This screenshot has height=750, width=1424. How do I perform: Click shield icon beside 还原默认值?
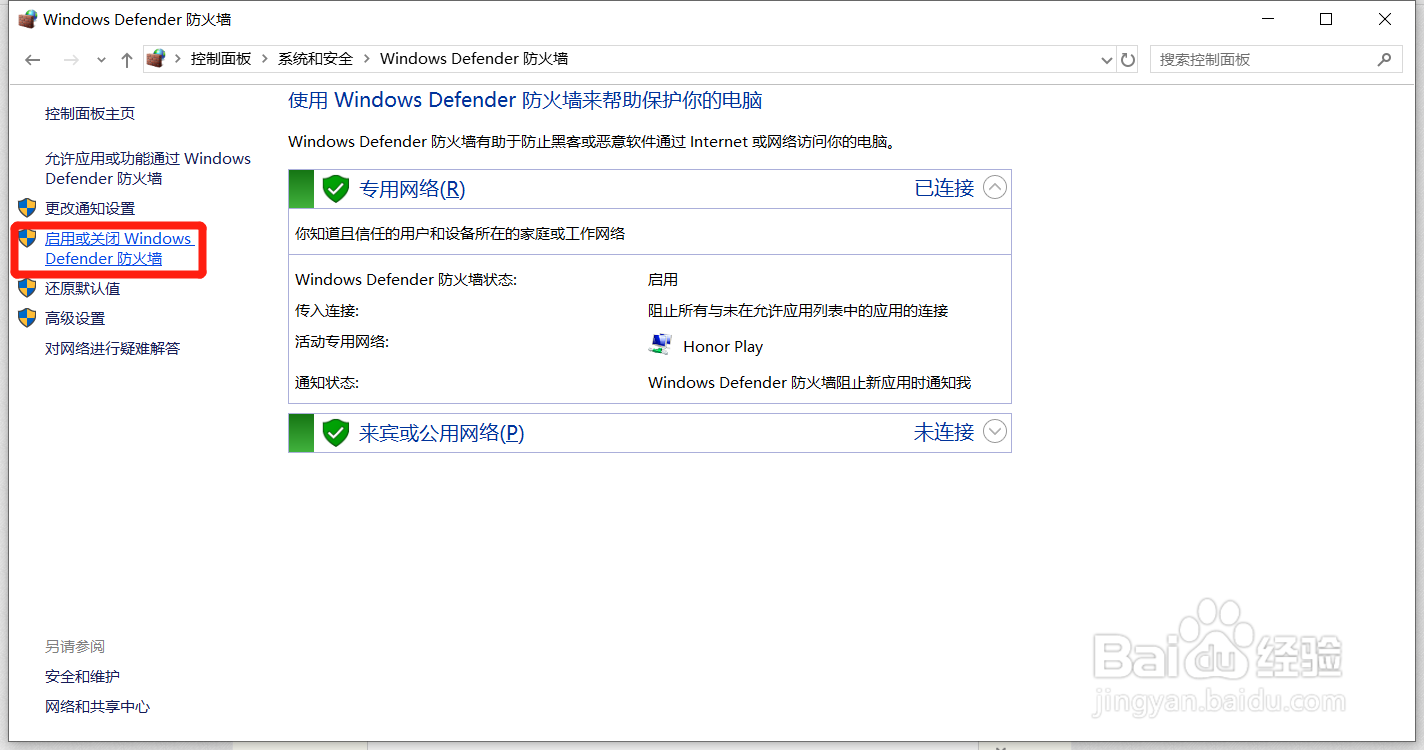[x=27, y=288]
